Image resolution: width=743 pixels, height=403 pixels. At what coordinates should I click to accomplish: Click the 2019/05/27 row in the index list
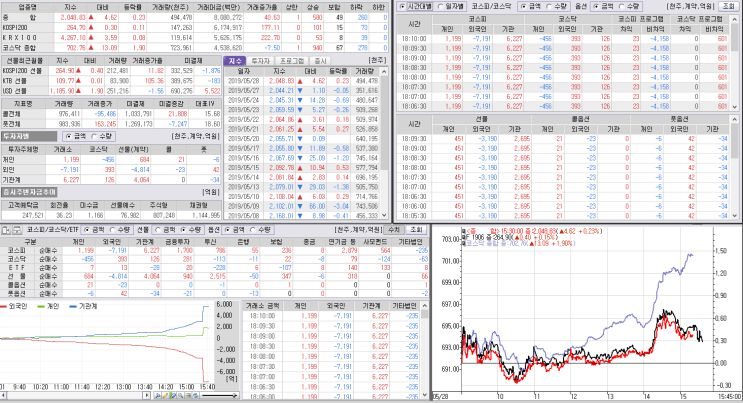tap(303, 91)
